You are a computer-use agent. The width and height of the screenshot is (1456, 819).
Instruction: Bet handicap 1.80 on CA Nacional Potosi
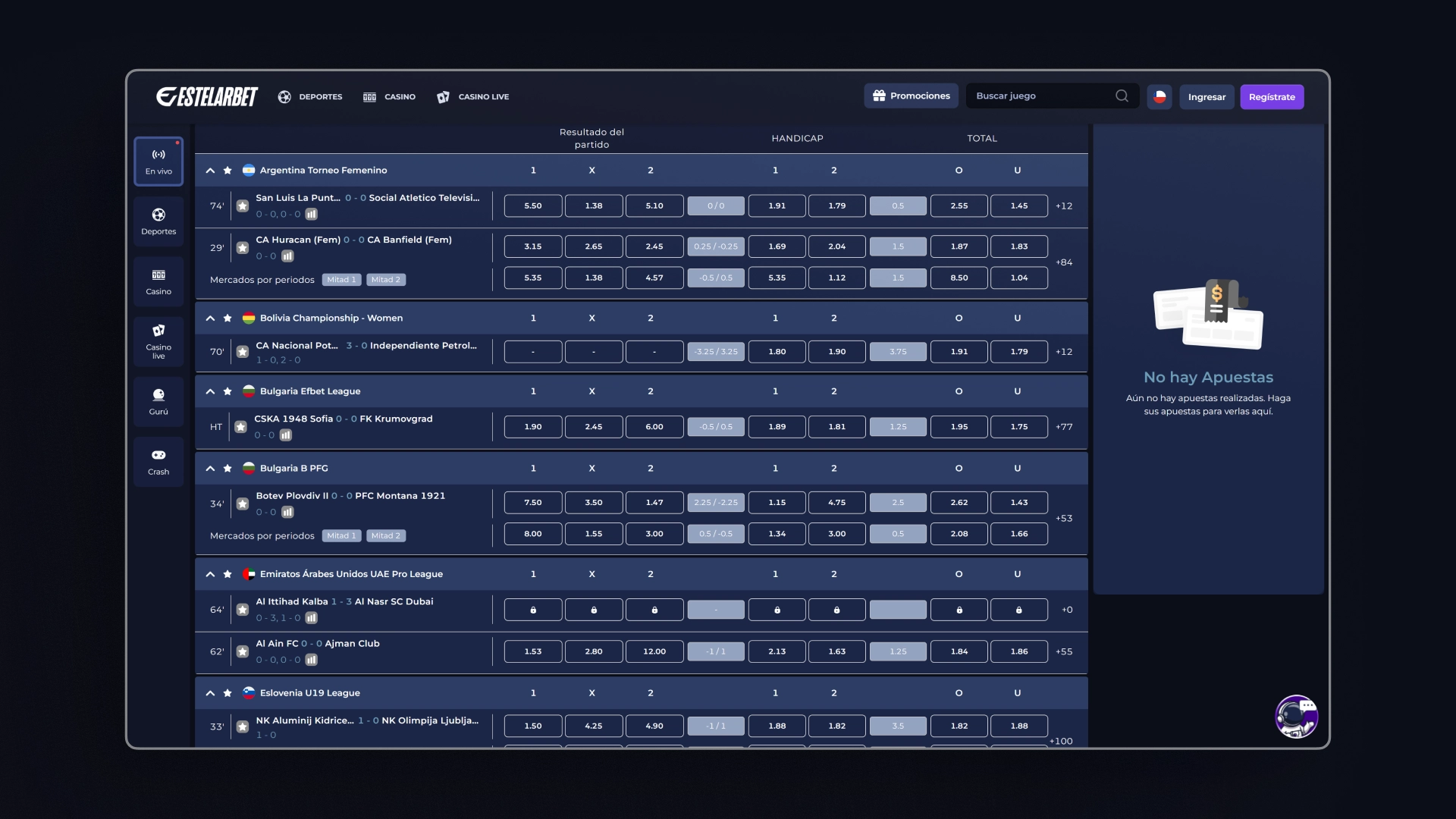[777, 352]
